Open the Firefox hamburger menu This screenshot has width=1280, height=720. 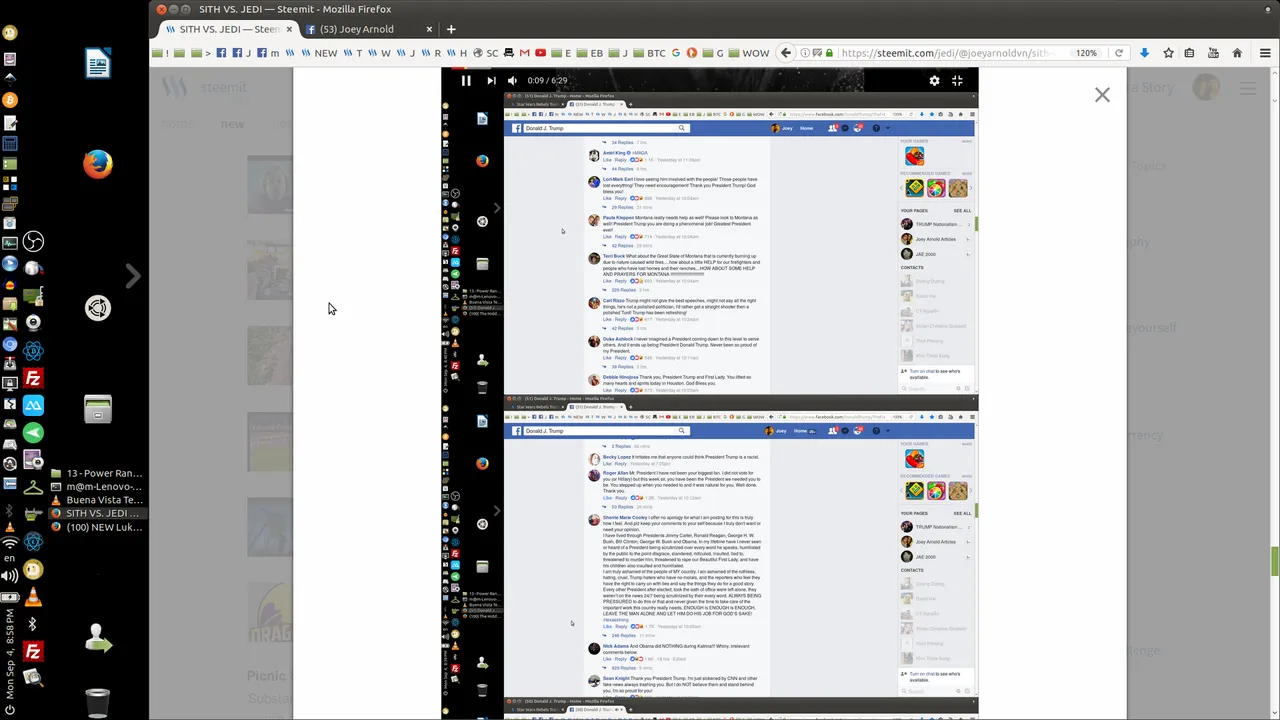[x=1265, y=53]
